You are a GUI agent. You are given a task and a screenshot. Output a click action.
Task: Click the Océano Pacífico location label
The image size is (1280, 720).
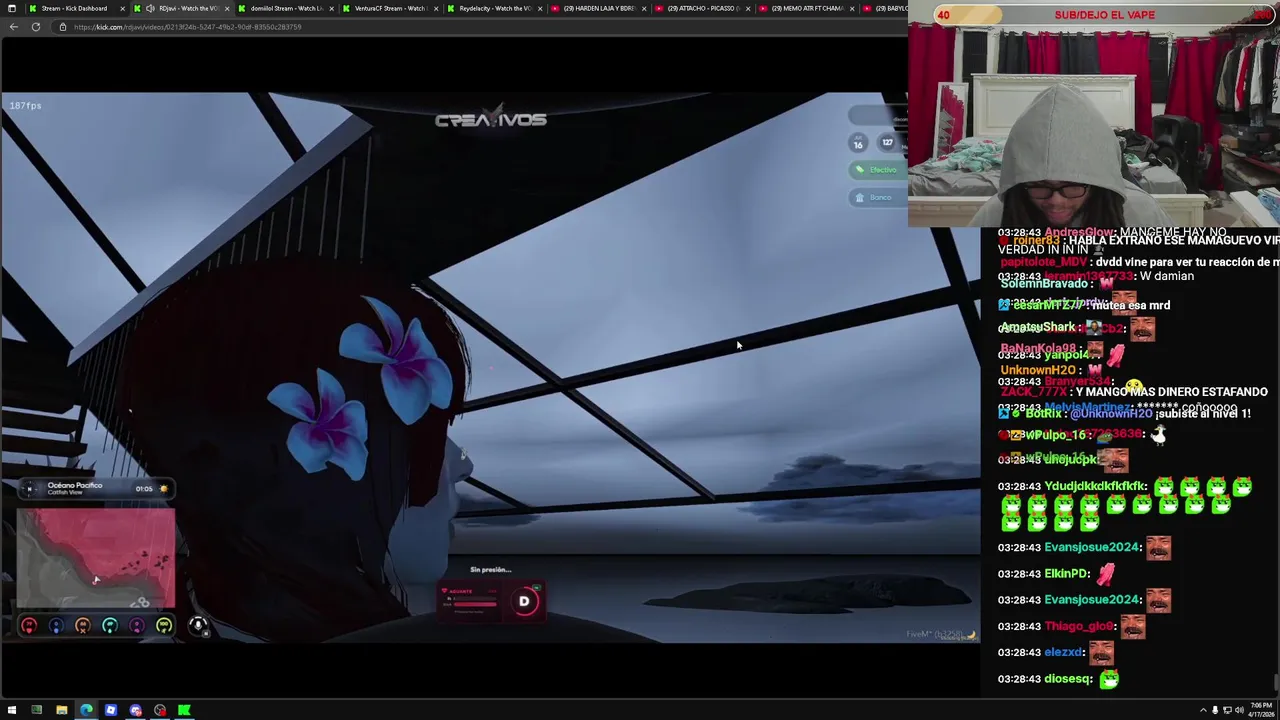click(x=75, y=486)
